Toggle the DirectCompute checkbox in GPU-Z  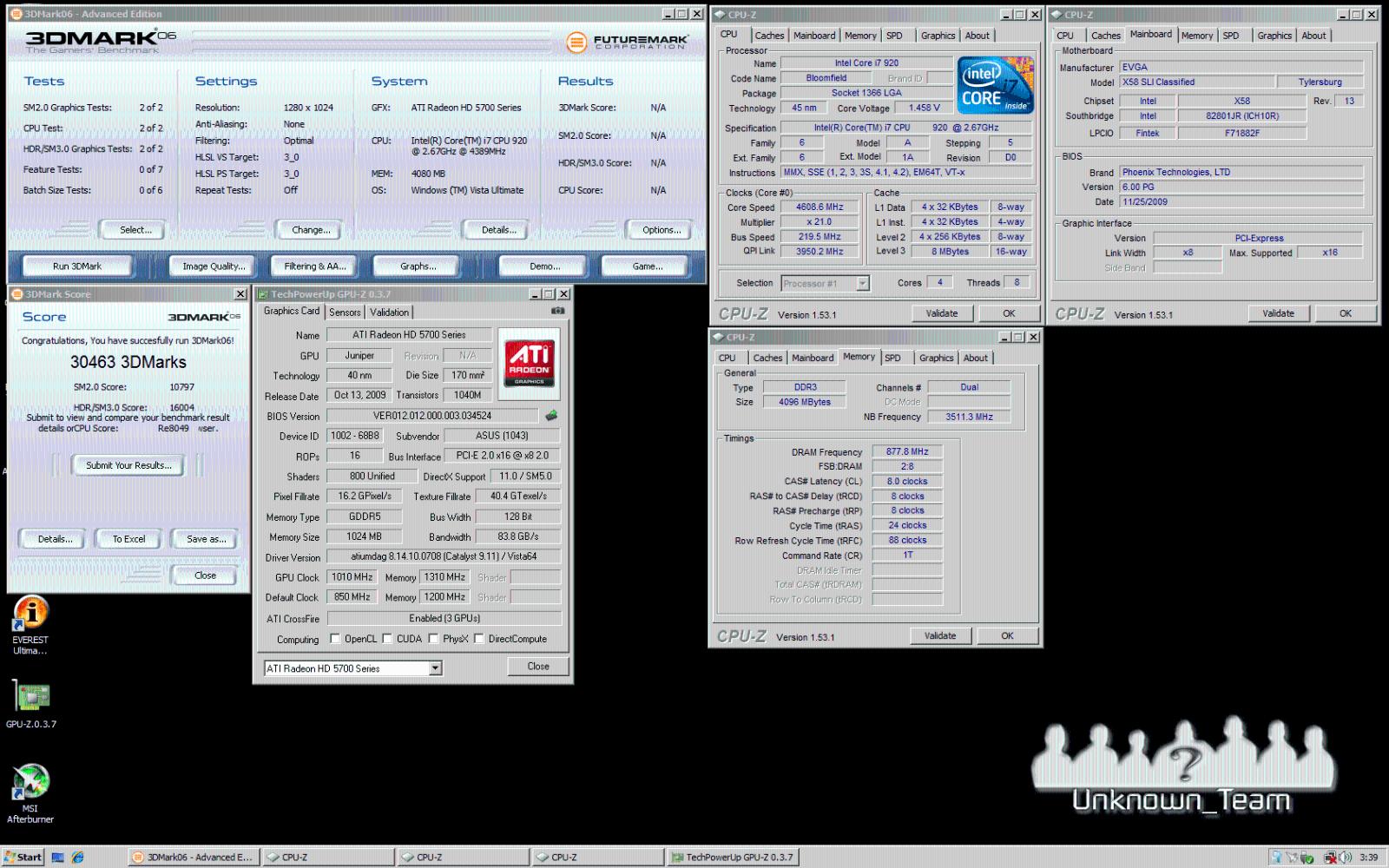tap(478, 639)
